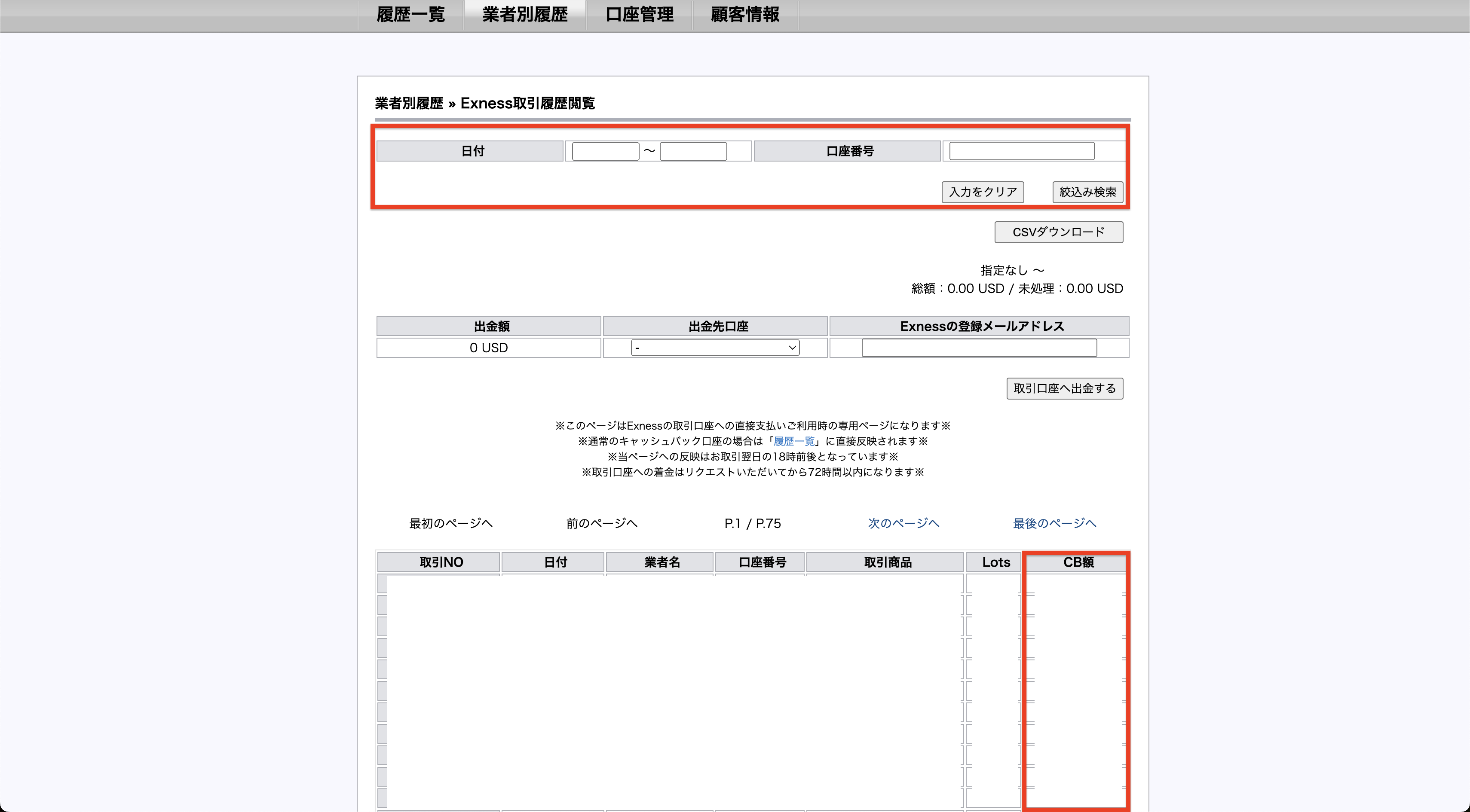Click the Exness registered email input field

coord(979,347)
